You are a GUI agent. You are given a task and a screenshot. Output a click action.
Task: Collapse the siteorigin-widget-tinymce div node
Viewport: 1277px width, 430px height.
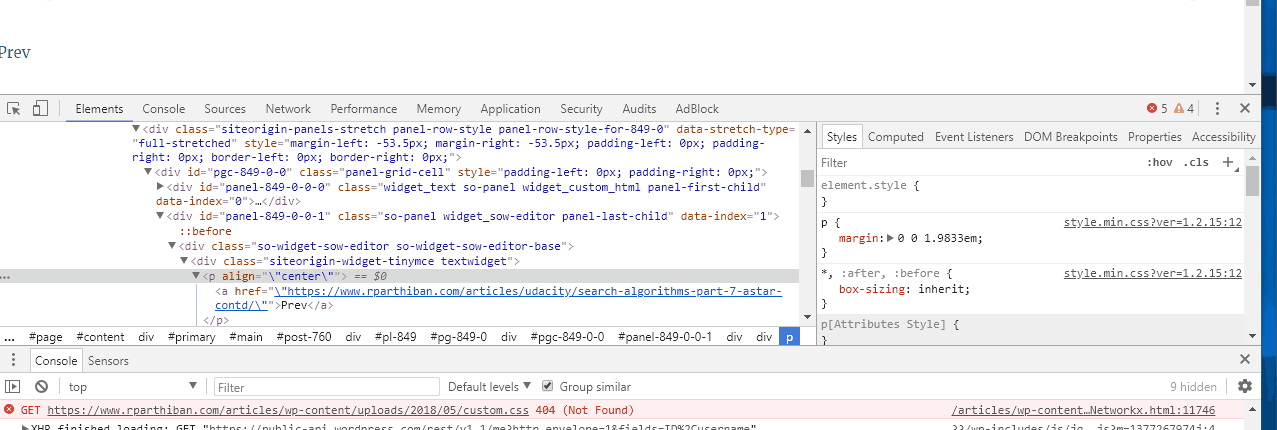(184, 261)
